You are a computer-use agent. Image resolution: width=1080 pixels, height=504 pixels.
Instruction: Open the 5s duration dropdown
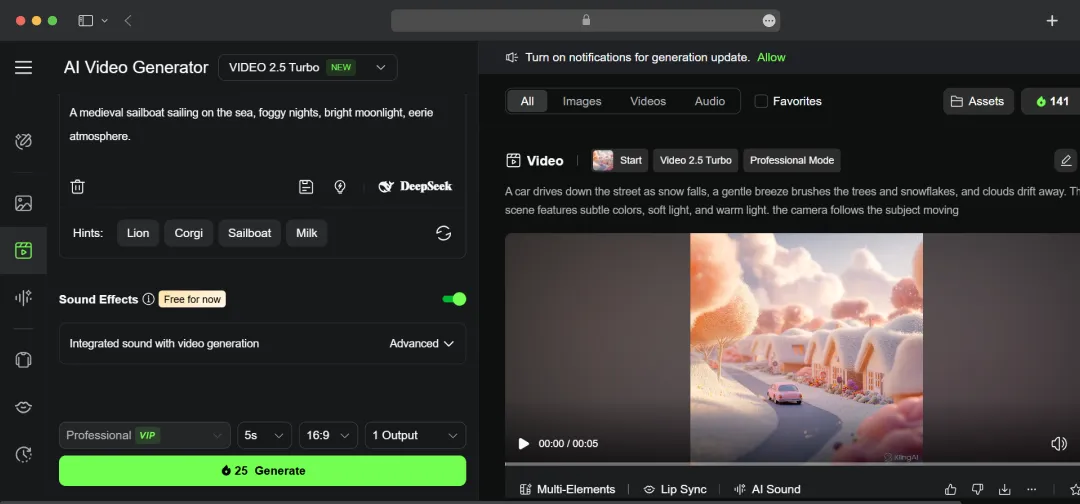264,435
